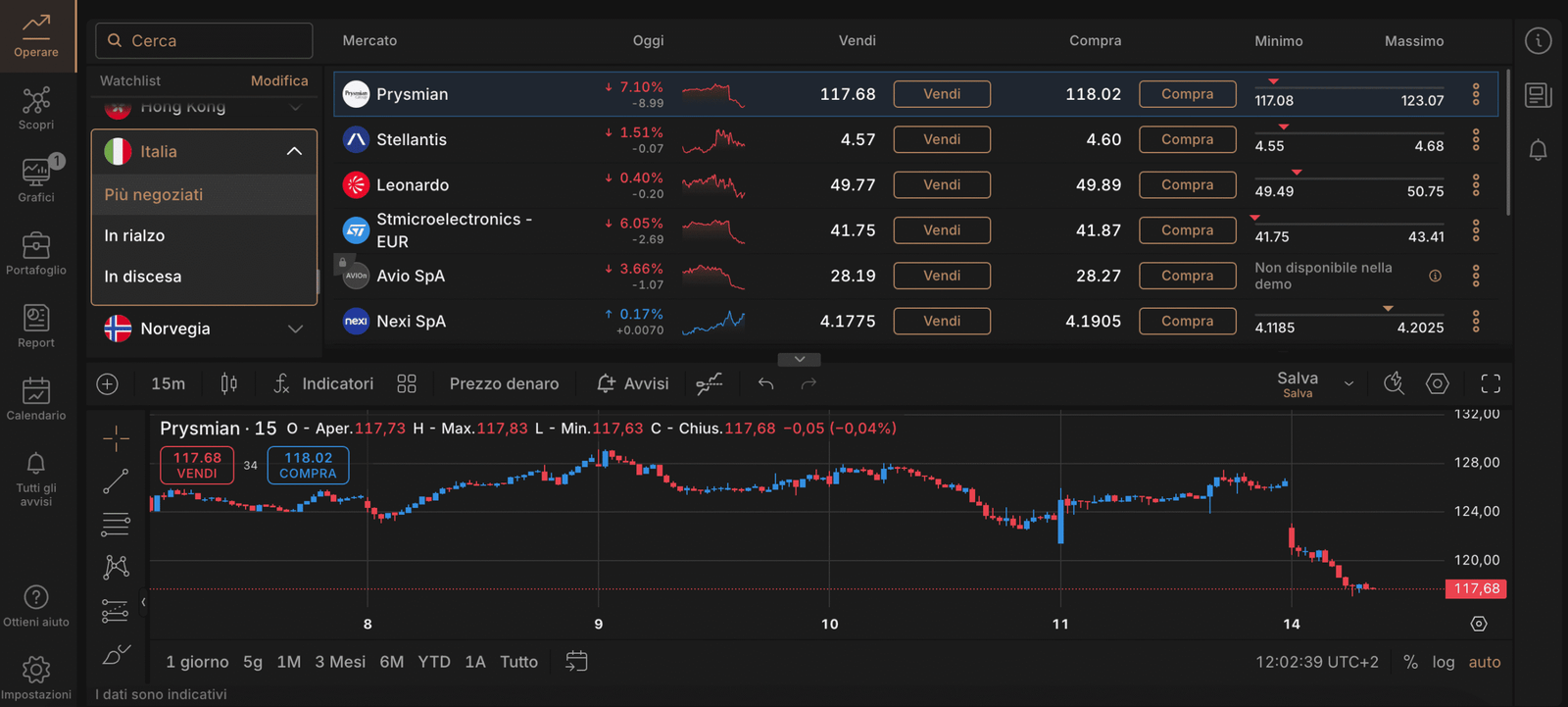This screenshot has width=1568, height=707.
Task: Select the trend line drawing tool
Action: coord(116,481)
